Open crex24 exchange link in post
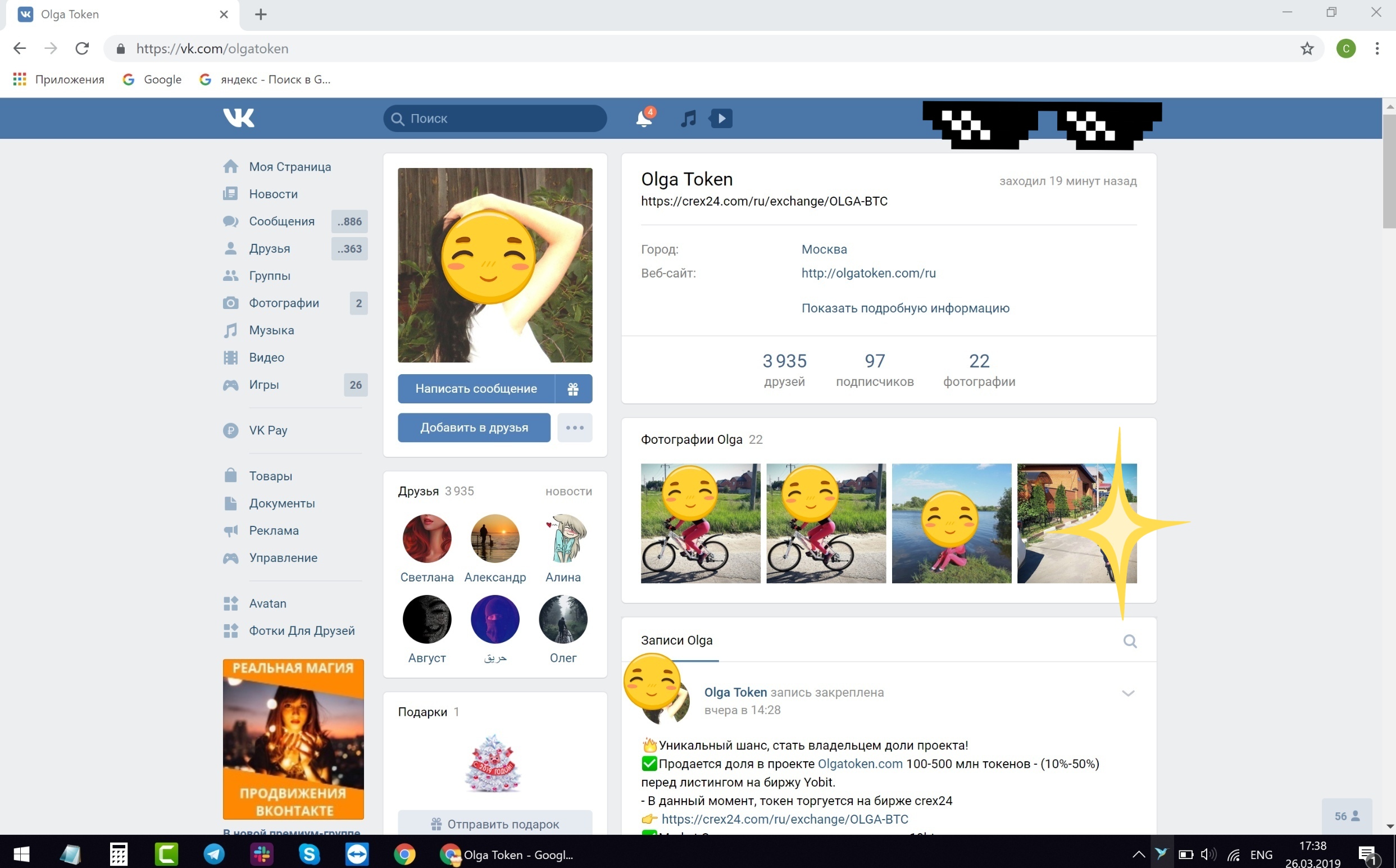This screenshot has width=1396, height=868. click(785, 819)
